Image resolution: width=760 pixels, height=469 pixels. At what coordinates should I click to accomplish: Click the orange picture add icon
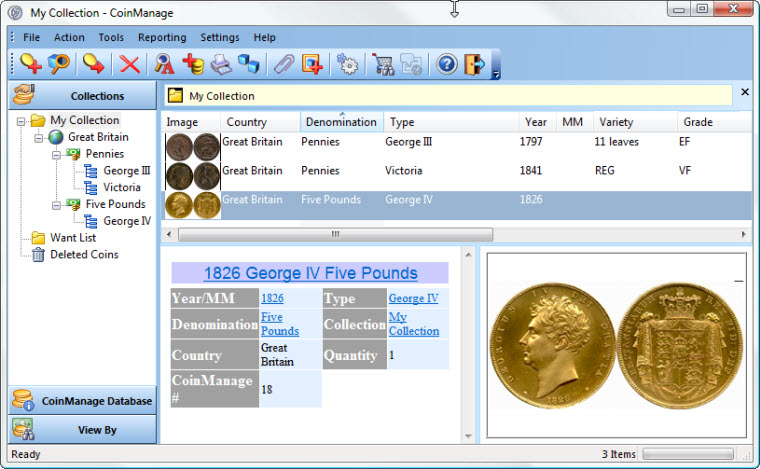click(x=312, y=64)
